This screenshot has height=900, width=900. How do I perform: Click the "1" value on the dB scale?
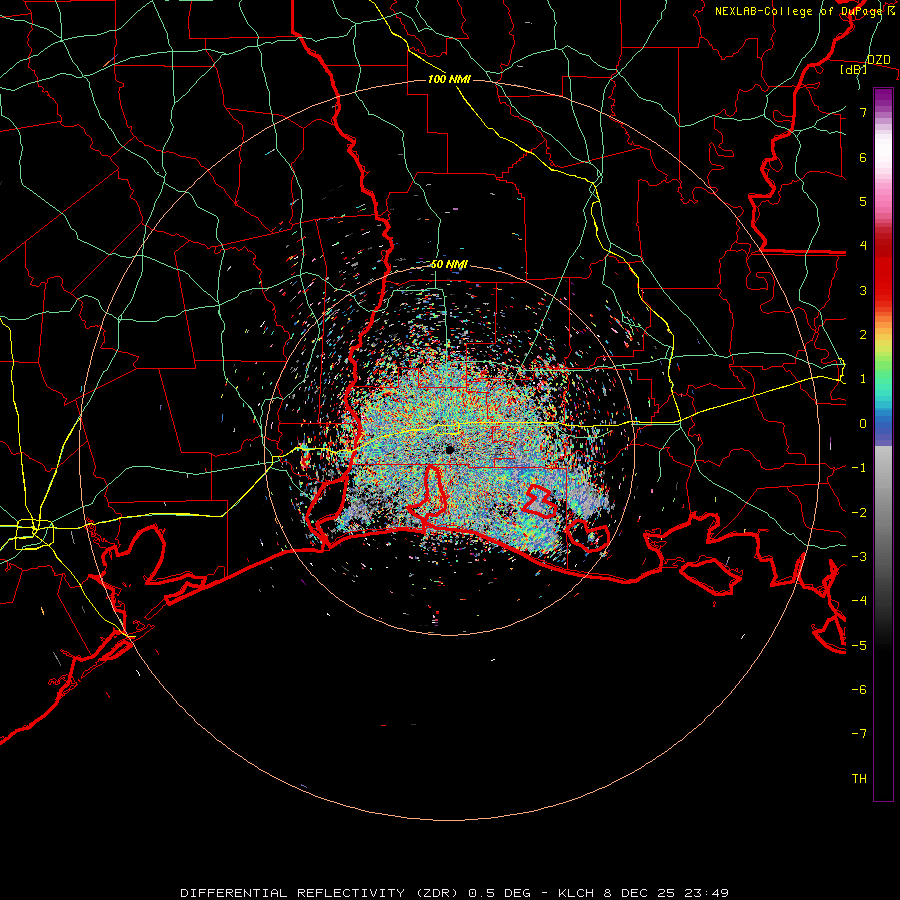coord(863,379)
